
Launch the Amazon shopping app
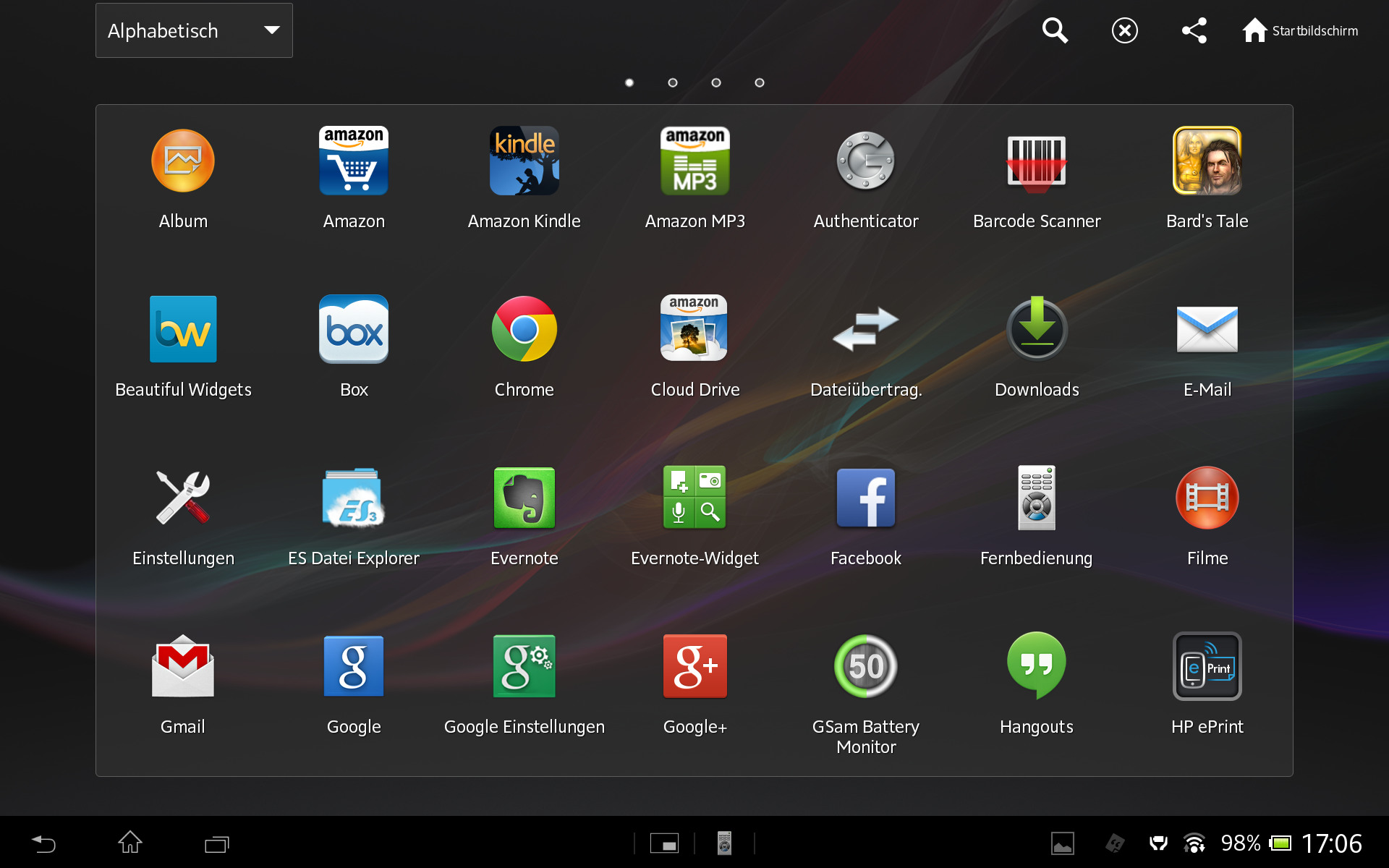(354, 161)
